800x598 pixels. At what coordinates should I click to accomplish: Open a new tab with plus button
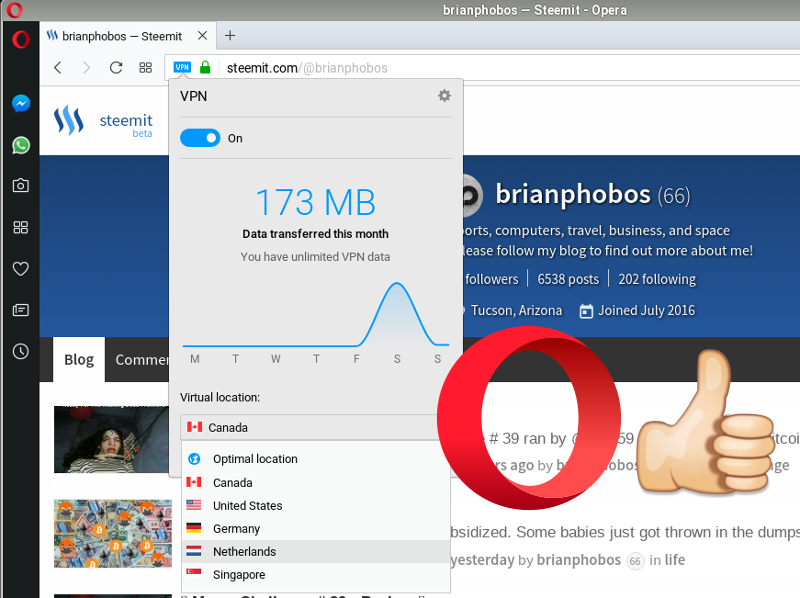point(230,36)
